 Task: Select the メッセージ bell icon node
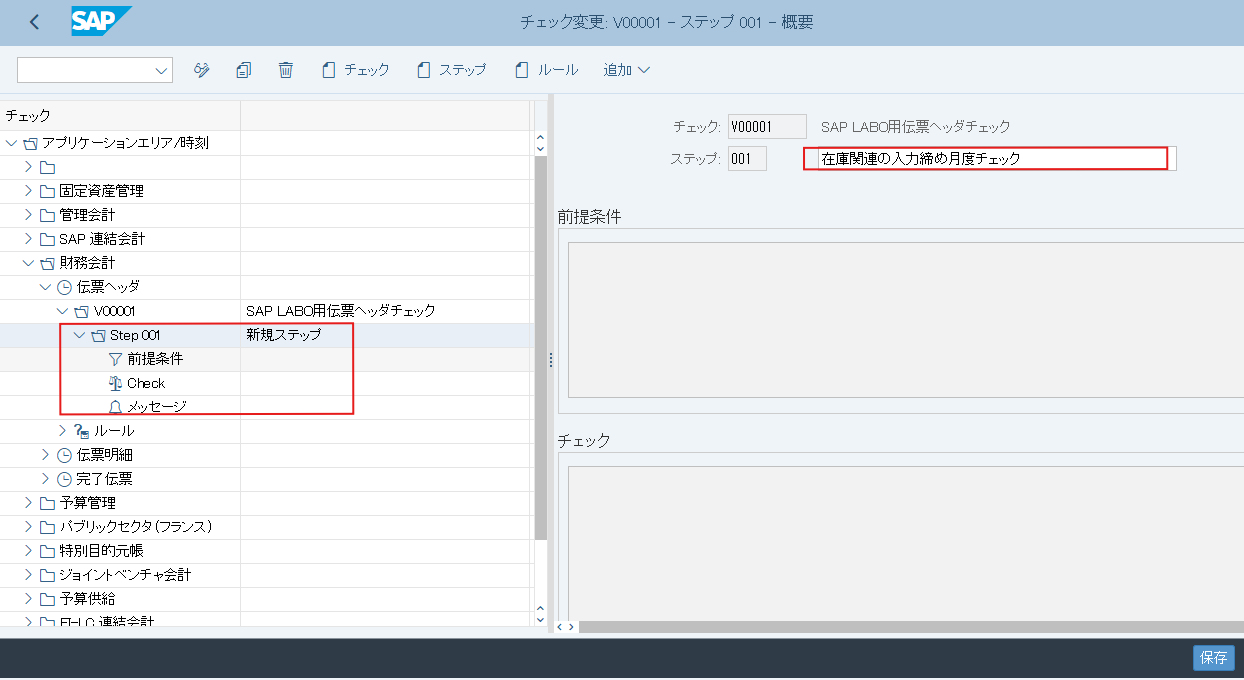point(115,407)
